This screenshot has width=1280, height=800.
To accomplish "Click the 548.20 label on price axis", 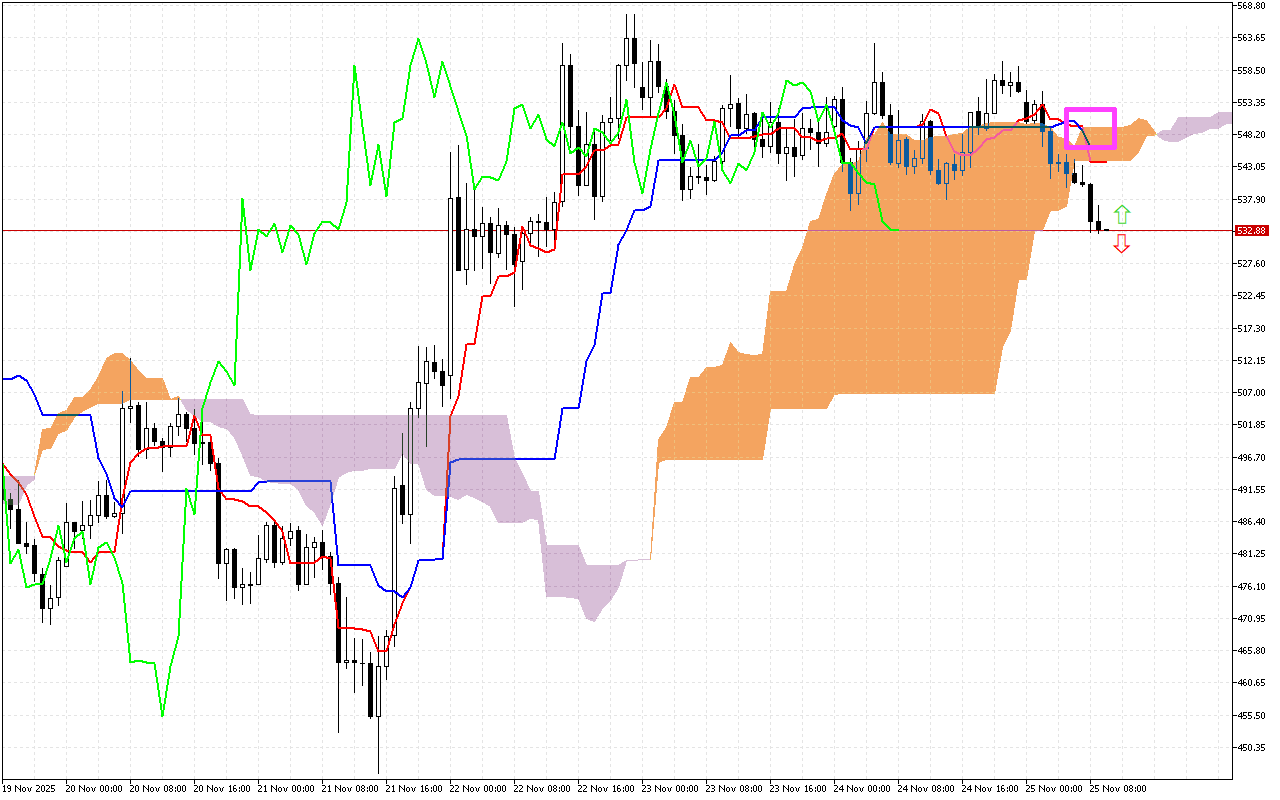I will point(1252,135).
